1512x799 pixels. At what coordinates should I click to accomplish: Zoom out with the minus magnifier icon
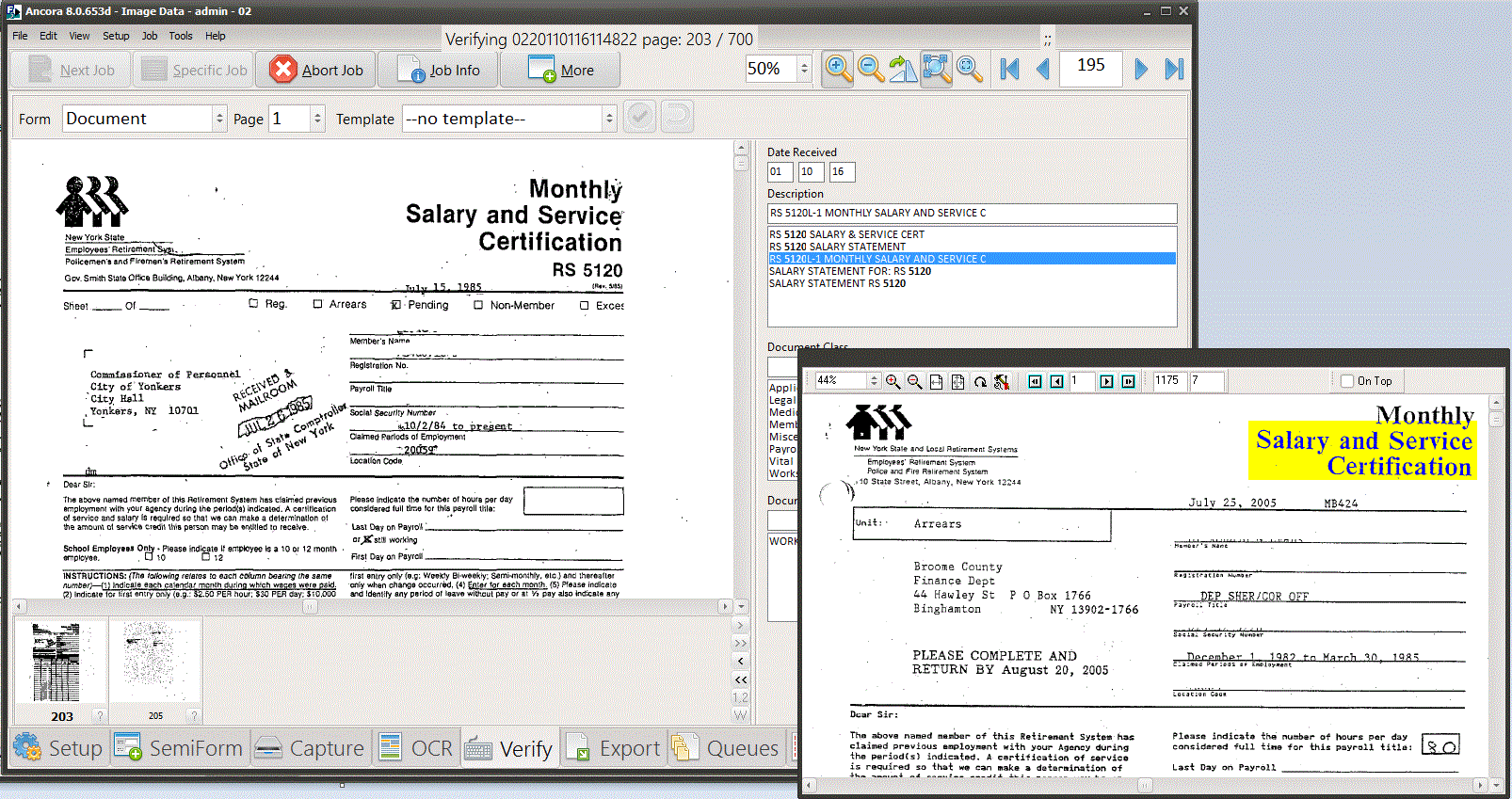(x=871, y=69)
